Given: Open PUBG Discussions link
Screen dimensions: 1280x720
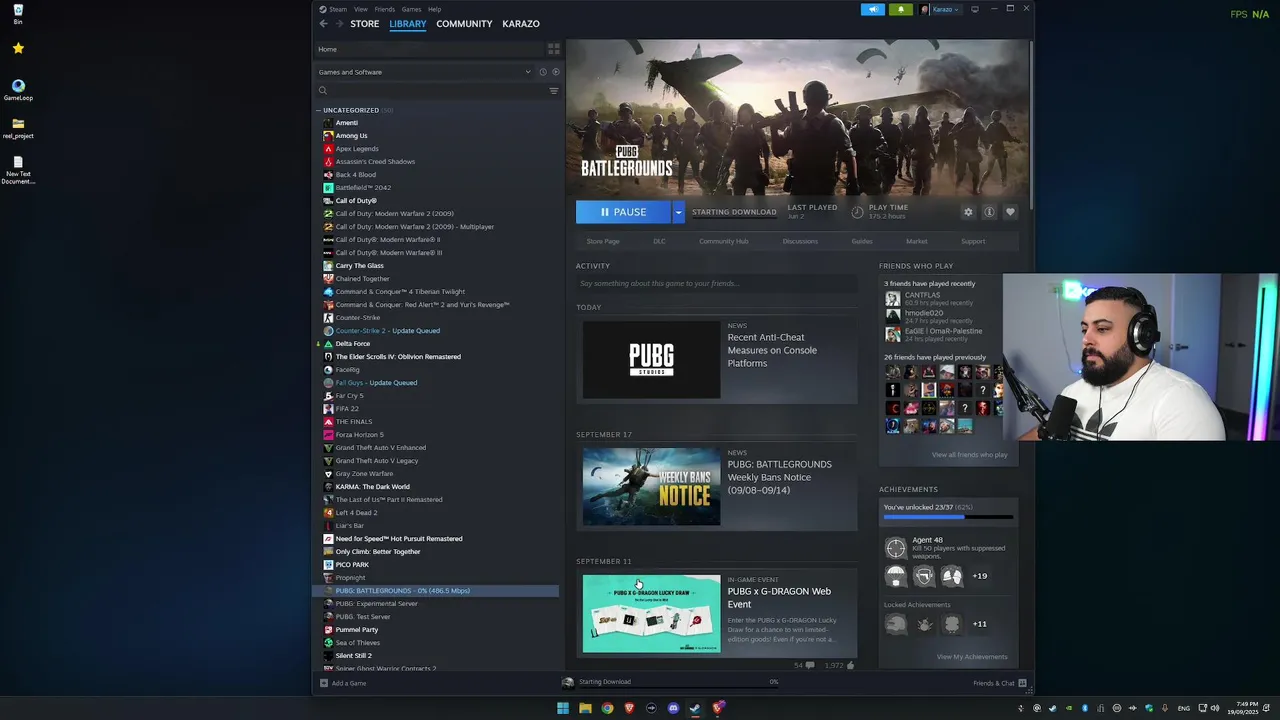Looking at the screenshot, I should (x=800, y=241).
